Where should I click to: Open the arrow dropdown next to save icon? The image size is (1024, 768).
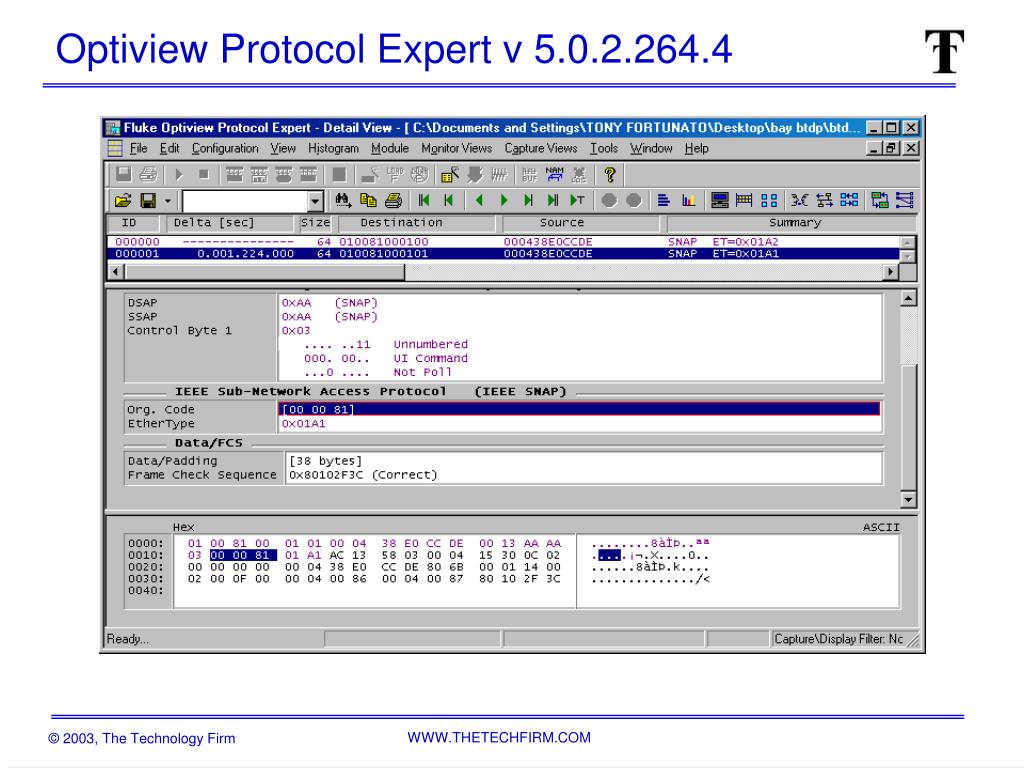[168, 201]
